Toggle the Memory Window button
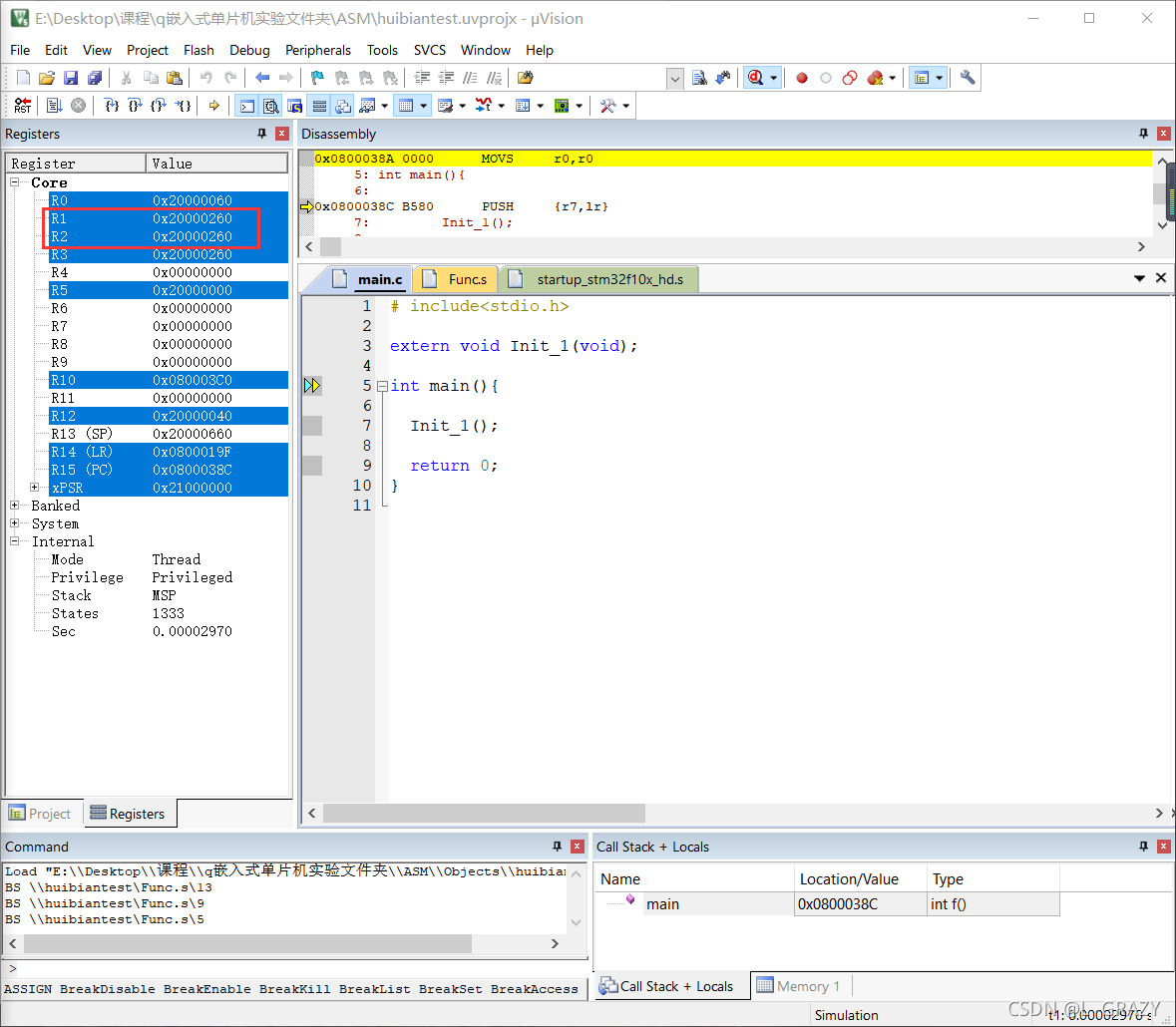Viewport: 1176px width, 1027px height. coord(406,106)
